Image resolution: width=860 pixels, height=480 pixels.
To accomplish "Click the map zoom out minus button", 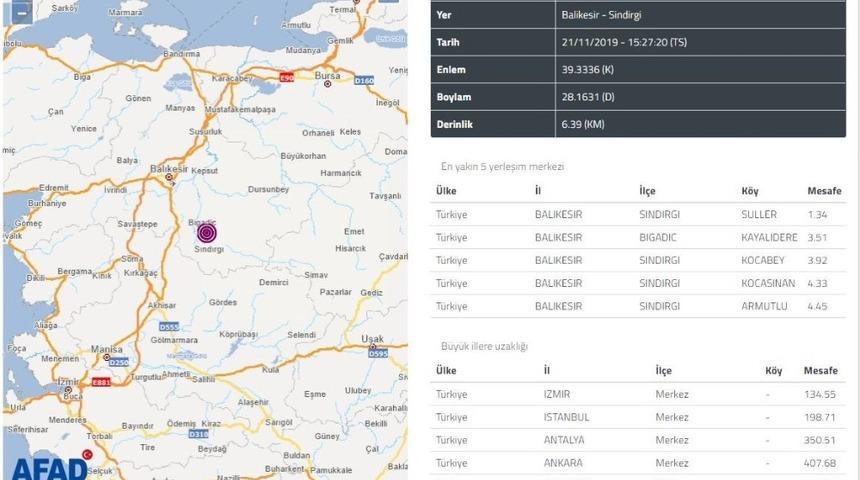I will click(22, 15).
